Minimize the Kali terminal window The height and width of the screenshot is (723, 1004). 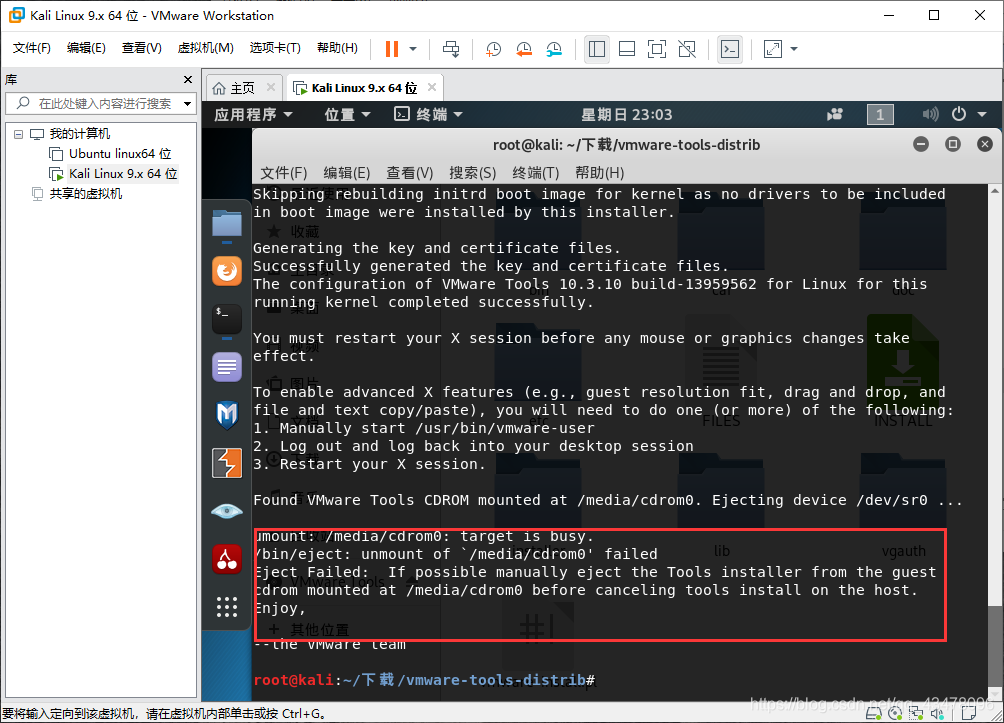click(x=921, y=144)
